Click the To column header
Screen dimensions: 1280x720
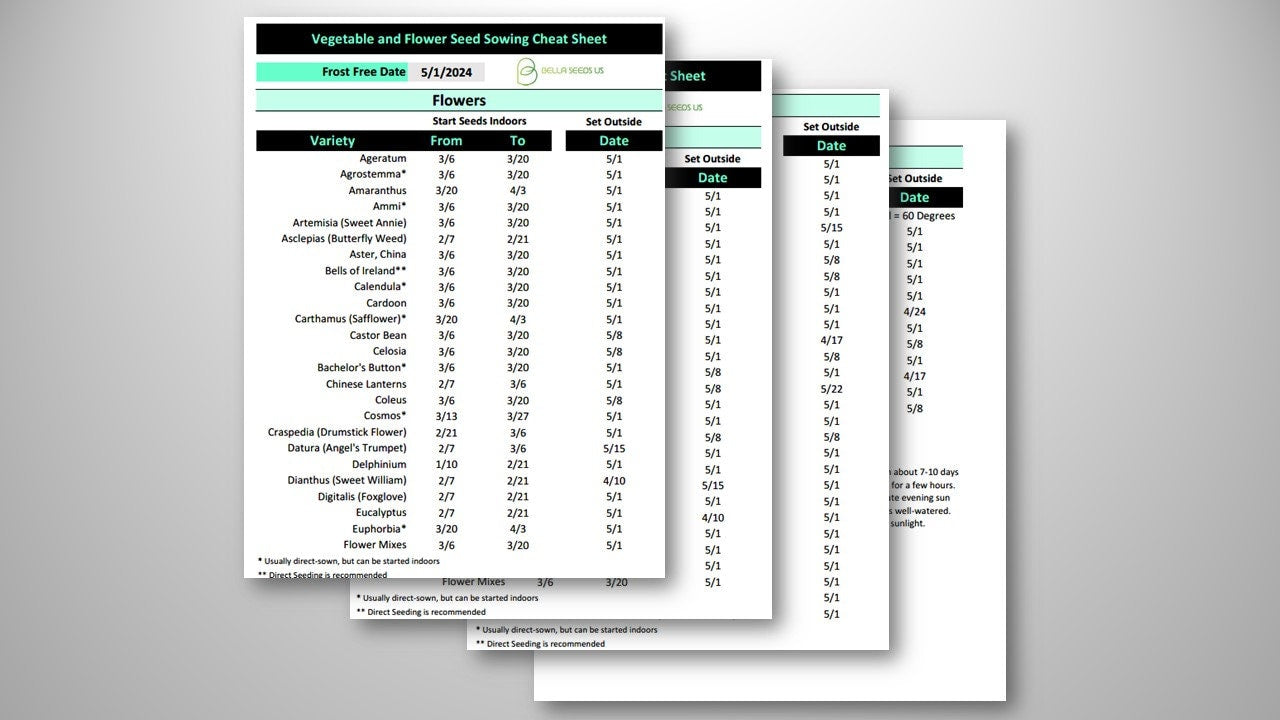(x=517, y=141)
